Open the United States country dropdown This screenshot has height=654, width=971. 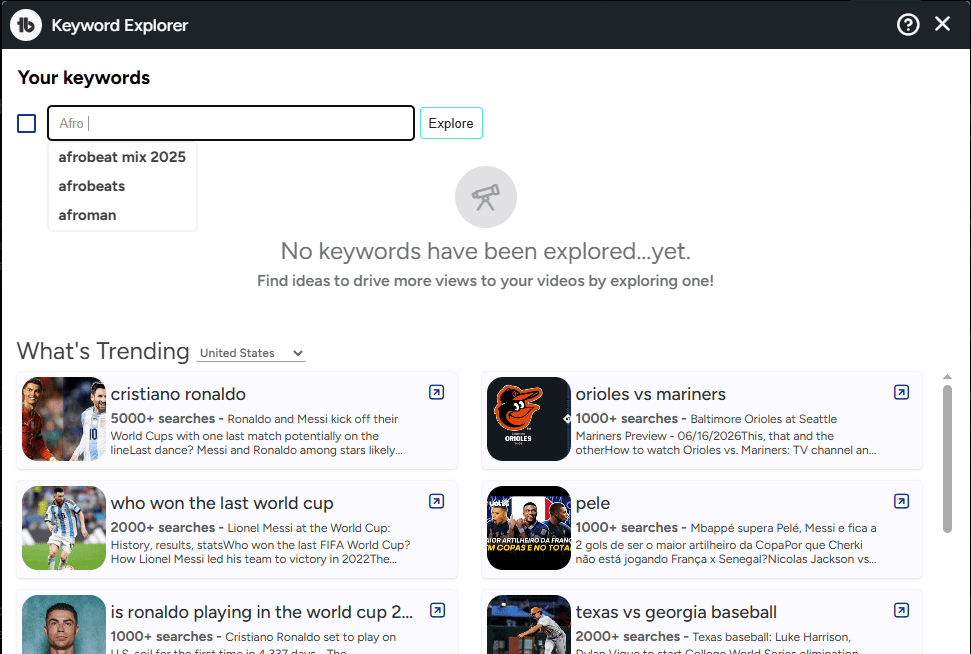[x=251, y=353]
